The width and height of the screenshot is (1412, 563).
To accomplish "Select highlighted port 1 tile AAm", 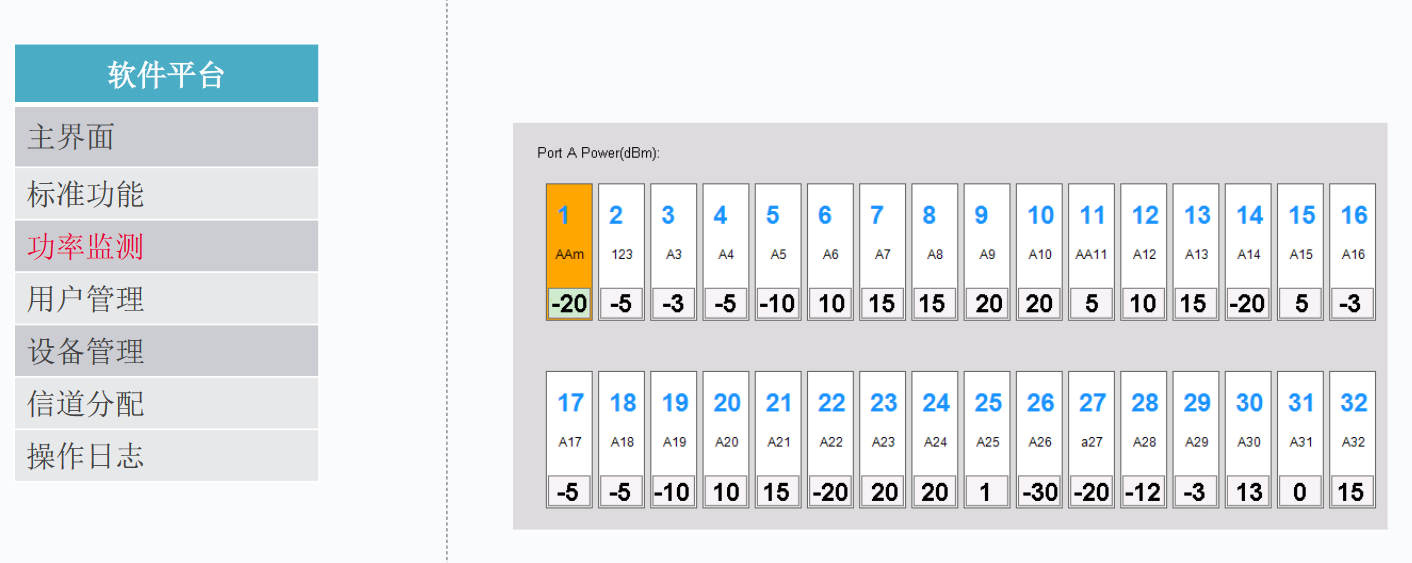I will [x=569, y=251].
